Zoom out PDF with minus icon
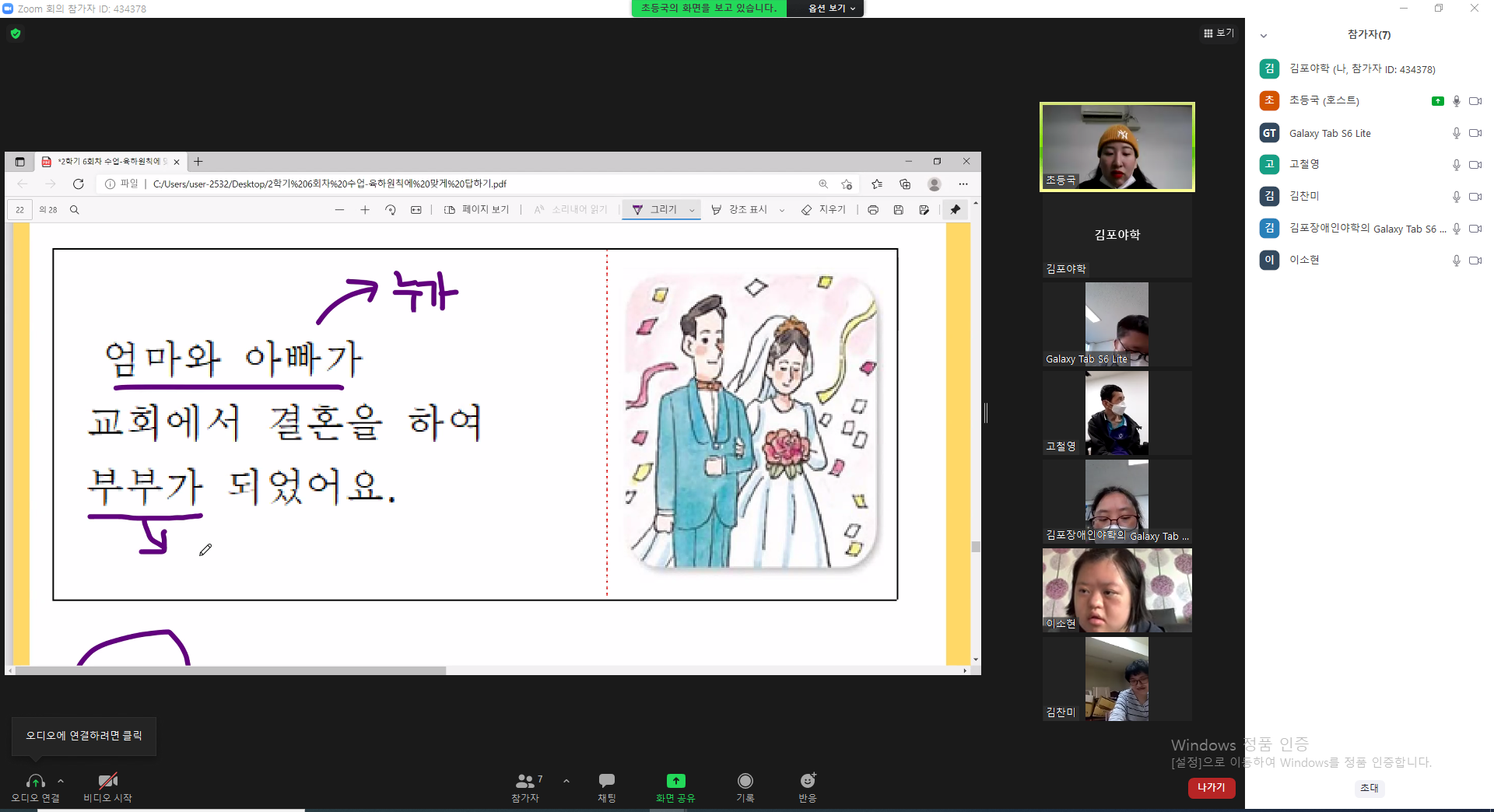This screenshot has width=1494, height=812. [339, 210]
